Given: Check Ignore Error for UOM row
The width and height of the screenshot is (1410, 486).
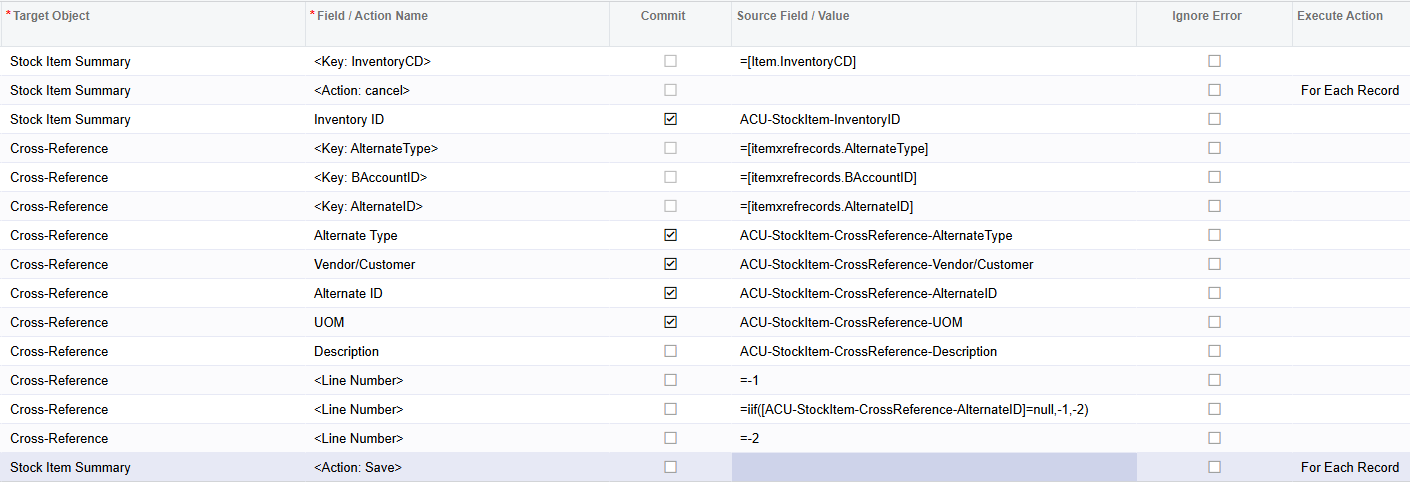Looking at the screenshot, I should pos(1214,322).
